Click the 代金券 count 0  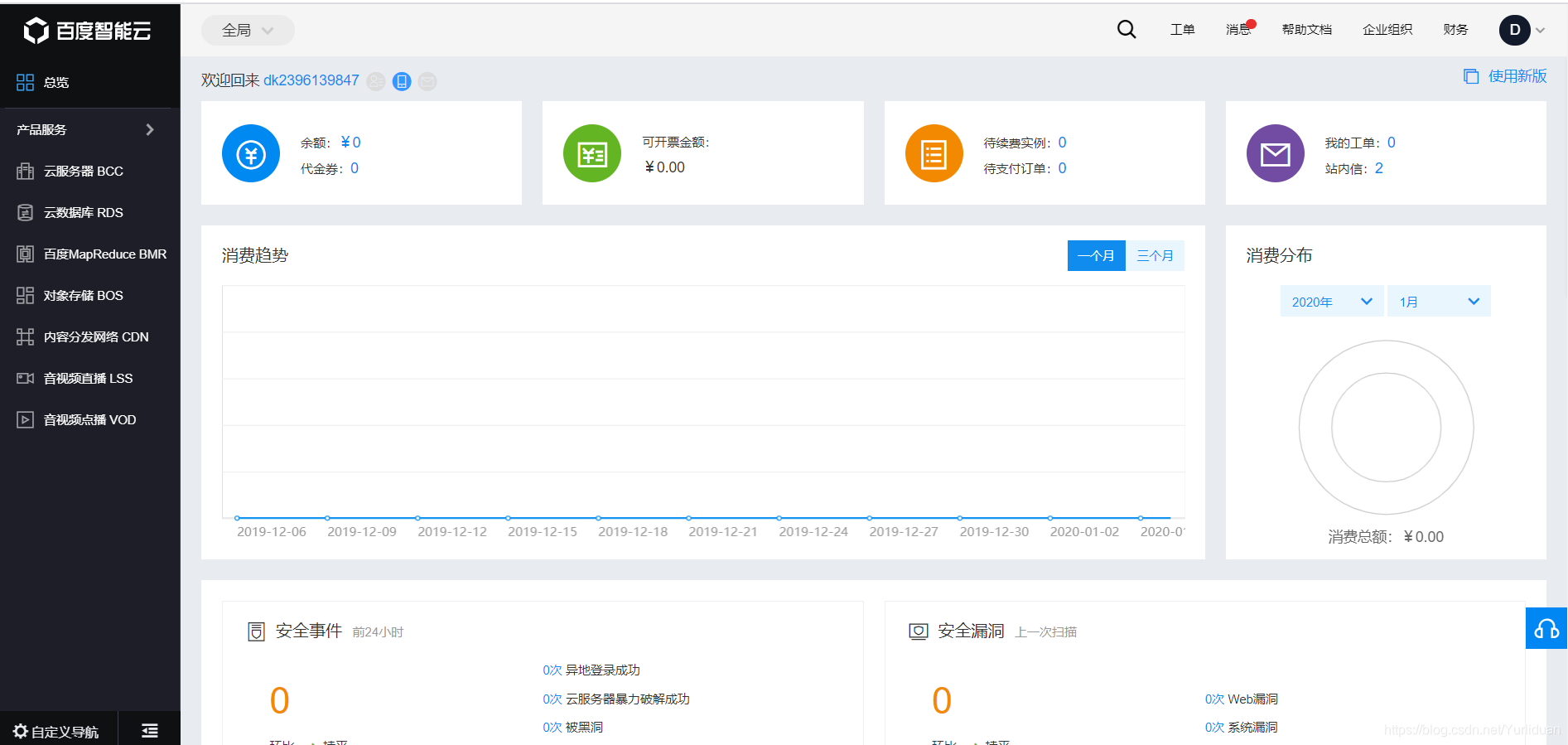pos(355,168)
